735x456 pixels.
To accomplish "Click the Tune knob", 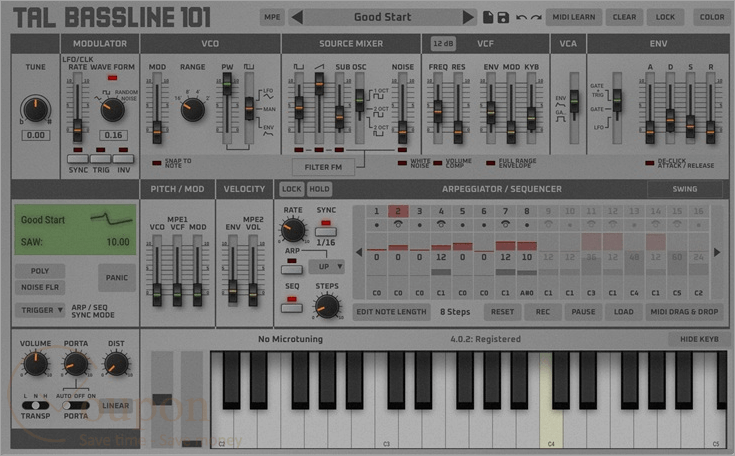I will [36, 110].
